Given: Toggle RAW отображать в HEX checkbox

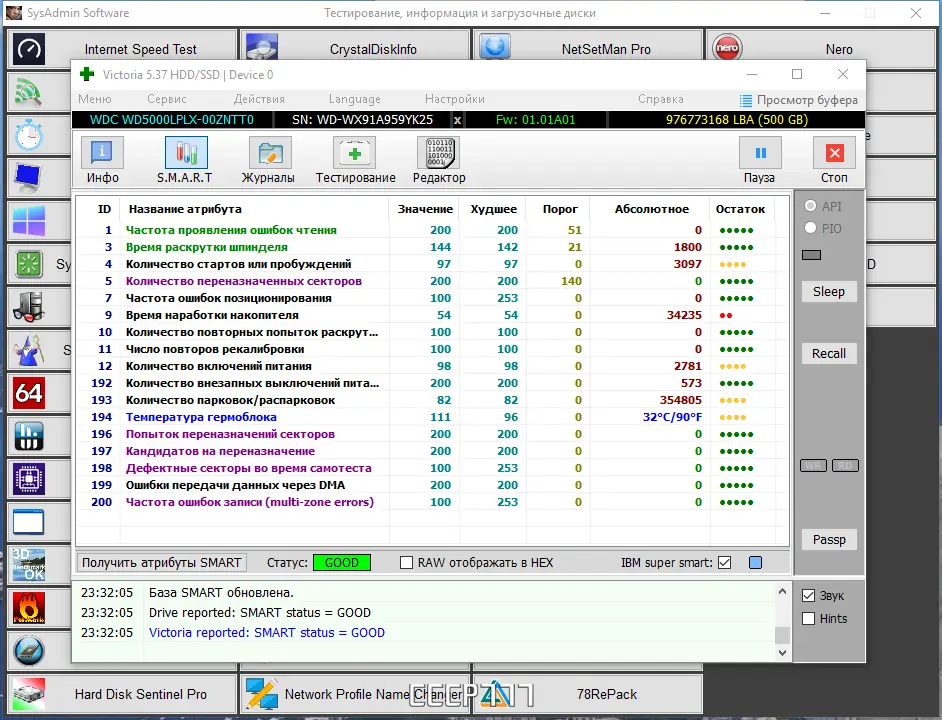Looking at the screenshot, I should pos(407,563).
